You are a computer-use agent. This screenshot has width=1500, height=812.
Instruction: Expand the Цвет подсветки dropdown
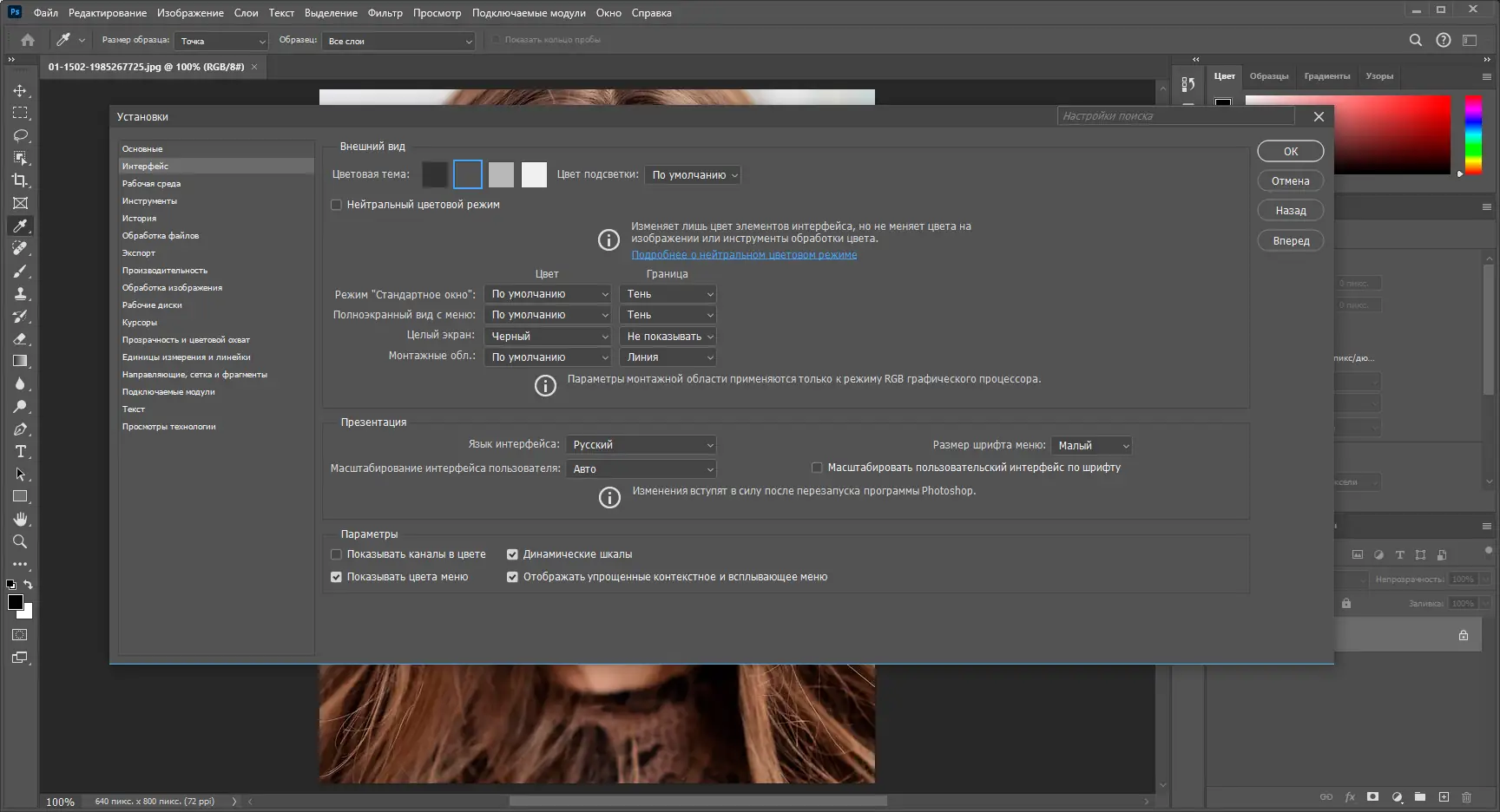(x=693, y=175)
